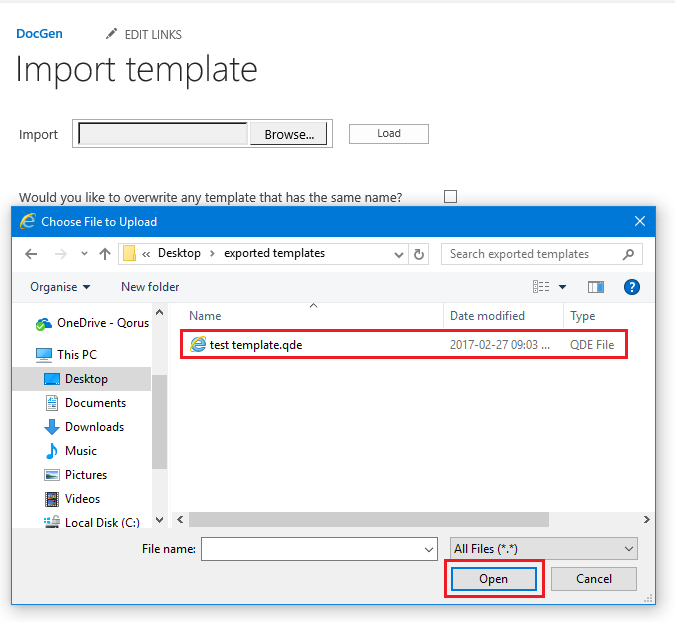Select the test template.qde file icon
This screenshot has width=675, height=622.
pos(198,344)
